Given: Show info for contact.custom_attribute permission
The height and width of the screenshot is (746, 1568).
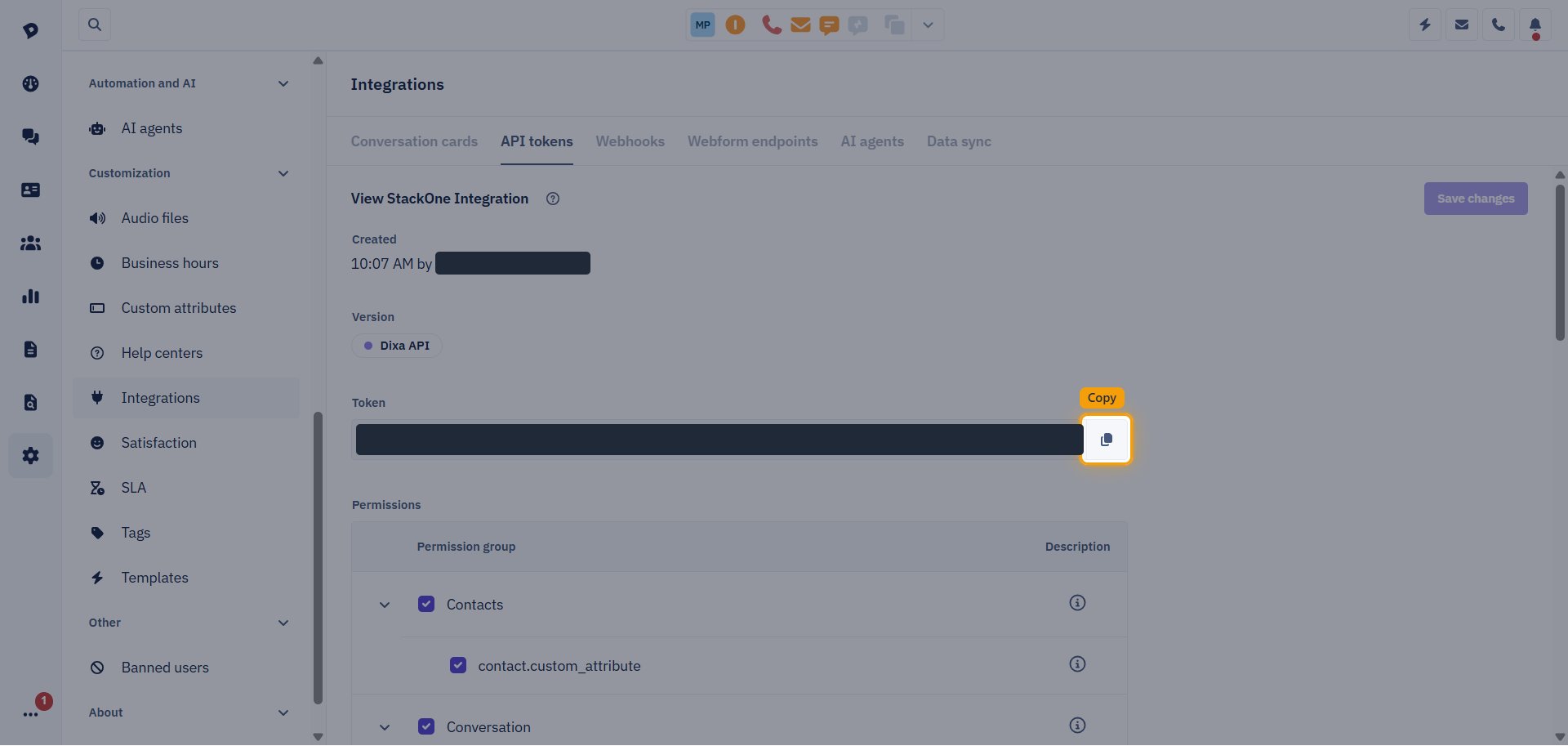Looking at the screenshot, I should [x=1077, y=664].
